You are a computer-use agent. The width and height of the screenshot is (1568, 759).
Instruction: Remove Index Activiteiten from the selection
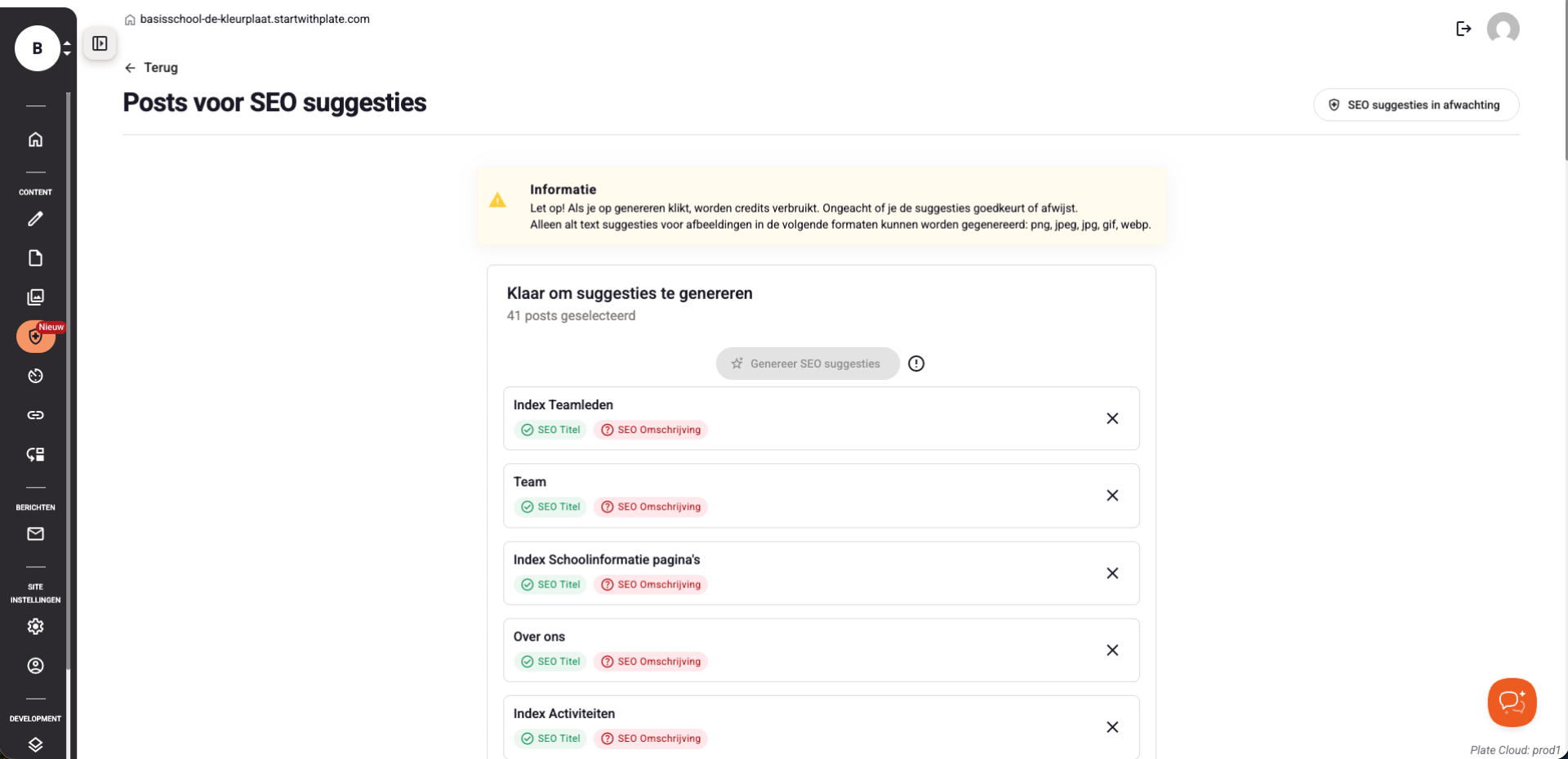click(x=1112, y=726)
